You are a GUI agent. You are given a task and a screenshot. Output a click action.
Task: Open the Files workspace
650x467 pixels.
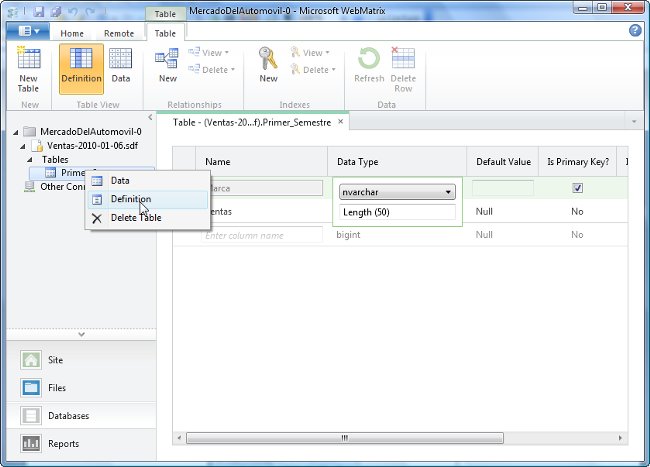point(81,388)
